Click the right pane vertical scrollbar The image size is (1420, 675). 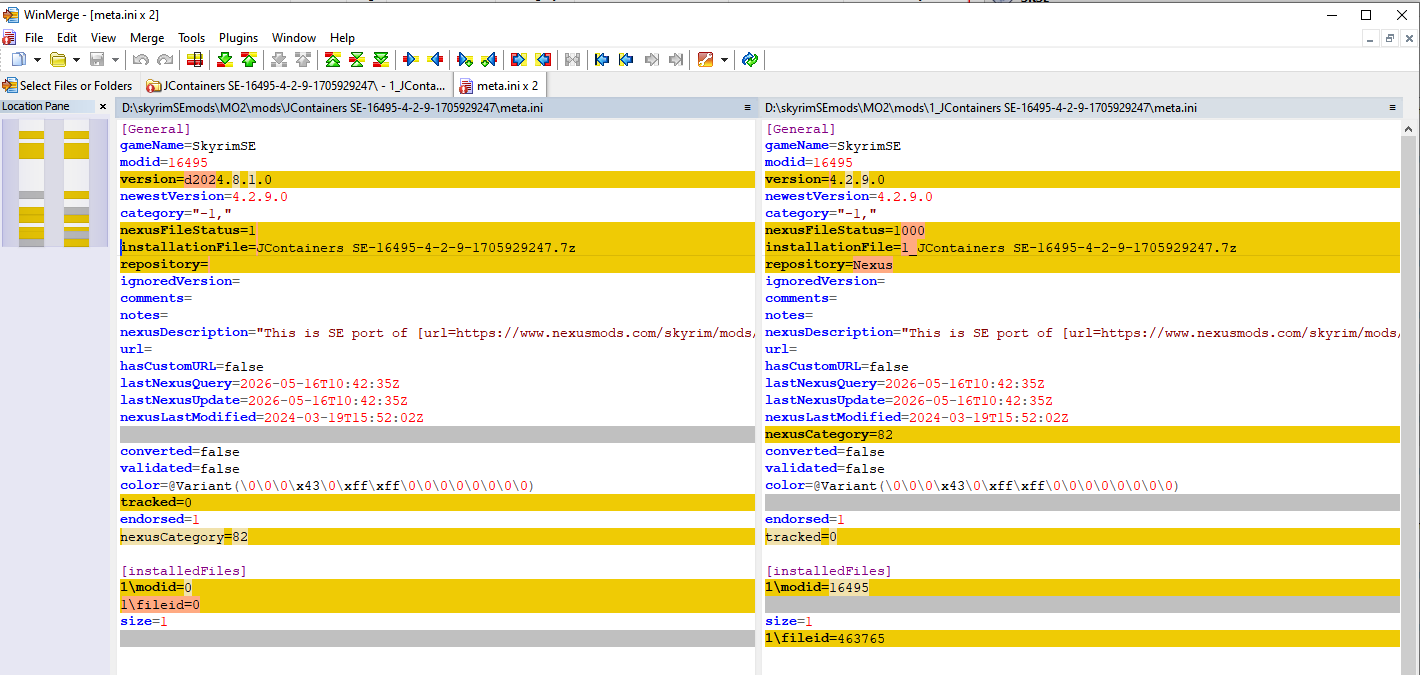point(1410,400)
